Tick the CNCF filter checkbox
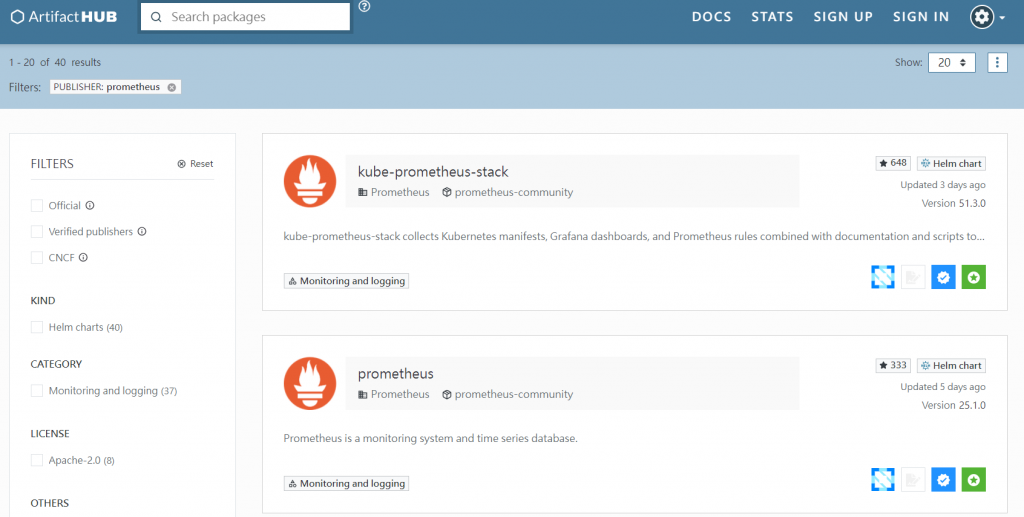 (37, 258)
